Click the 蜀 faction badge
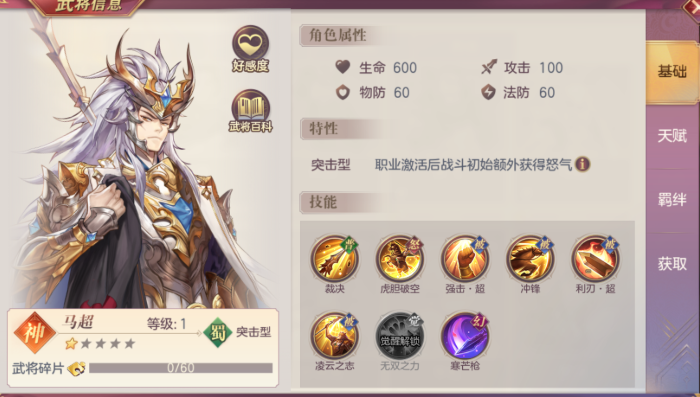Screen dimensions: 700x397 pyautogui.click(x=217, y=332)
